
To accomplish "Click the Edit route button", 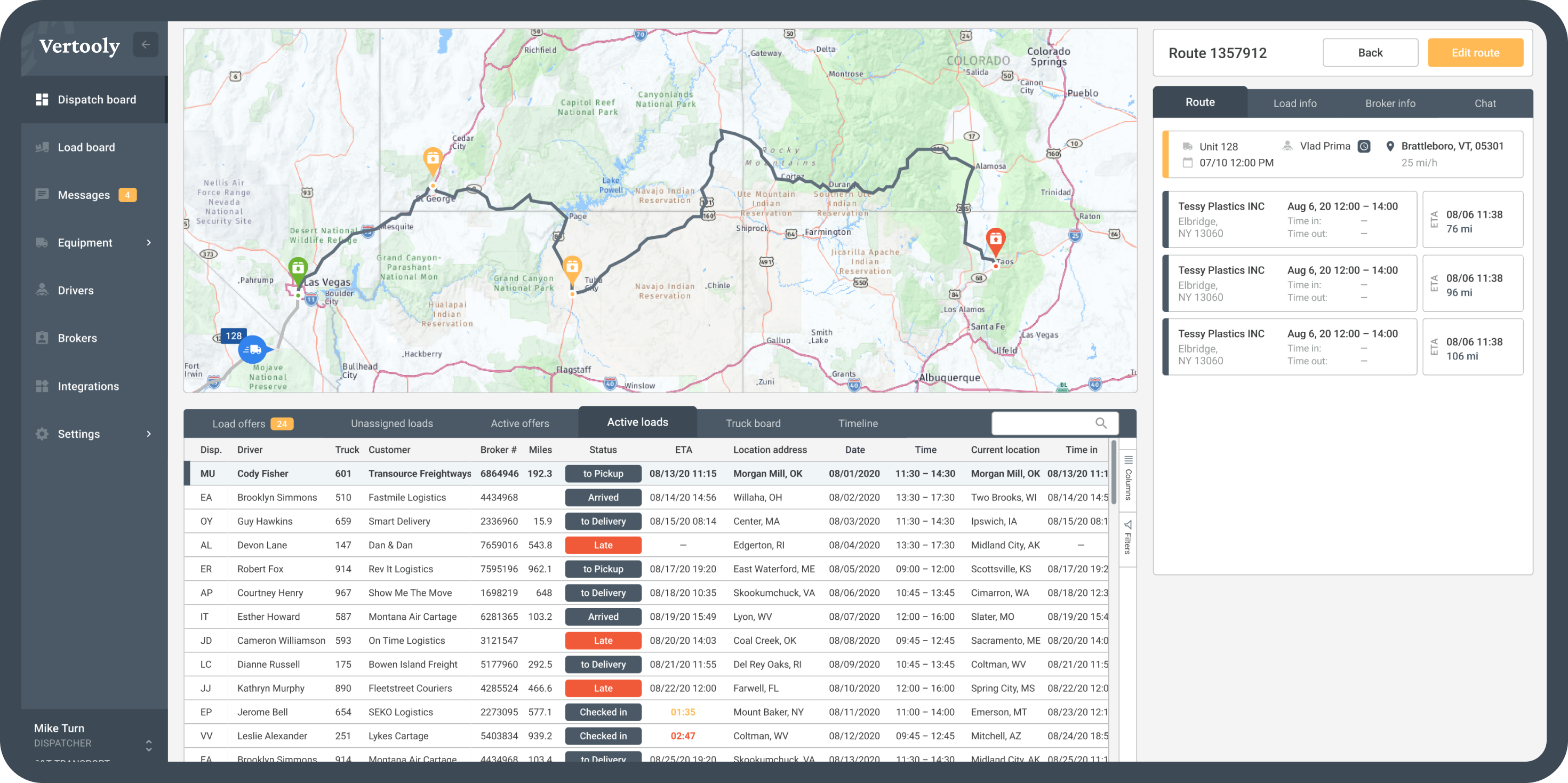I will point(1476,52).
